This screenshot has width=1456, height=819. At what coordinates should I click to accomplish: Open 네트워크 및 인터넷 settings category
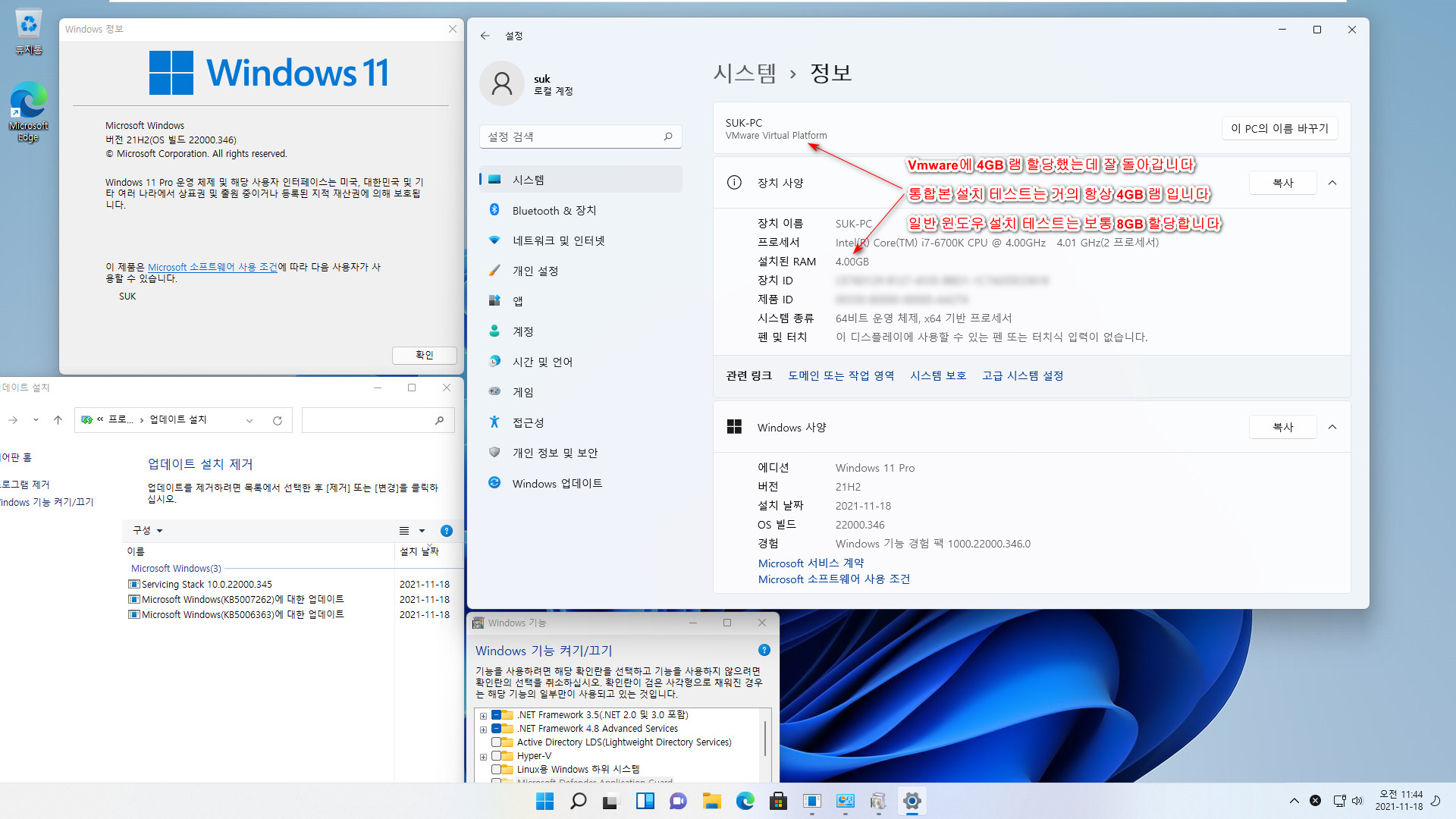pos(581,240)
